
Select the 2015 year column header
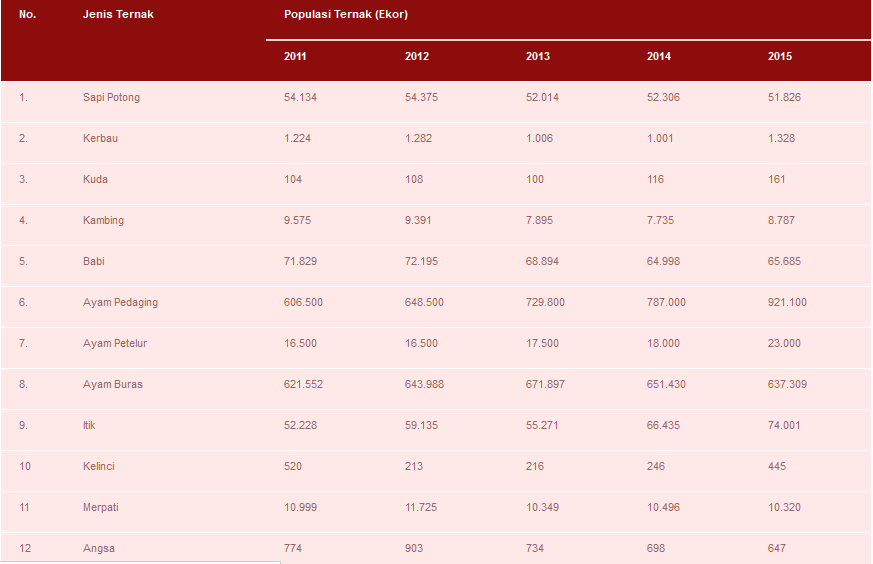click(779, 56)
